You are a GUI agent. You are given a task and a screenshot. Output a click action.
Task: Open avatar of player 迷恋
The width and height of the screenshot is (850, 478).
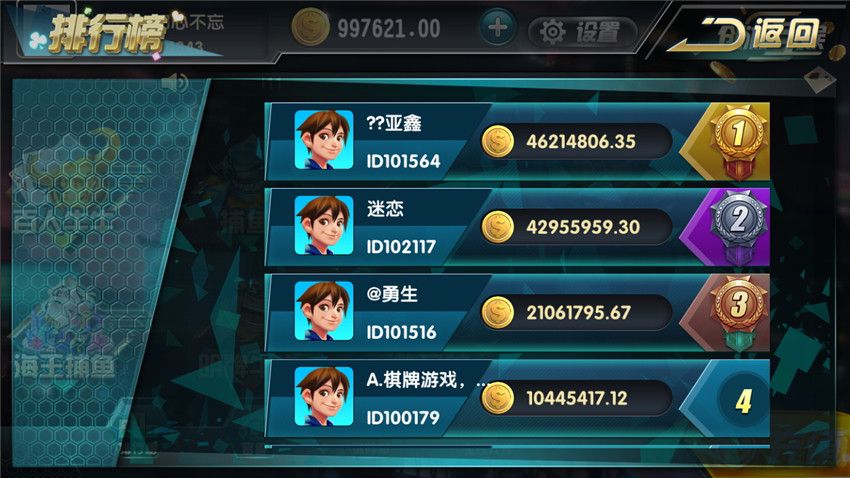coord(324,225)
